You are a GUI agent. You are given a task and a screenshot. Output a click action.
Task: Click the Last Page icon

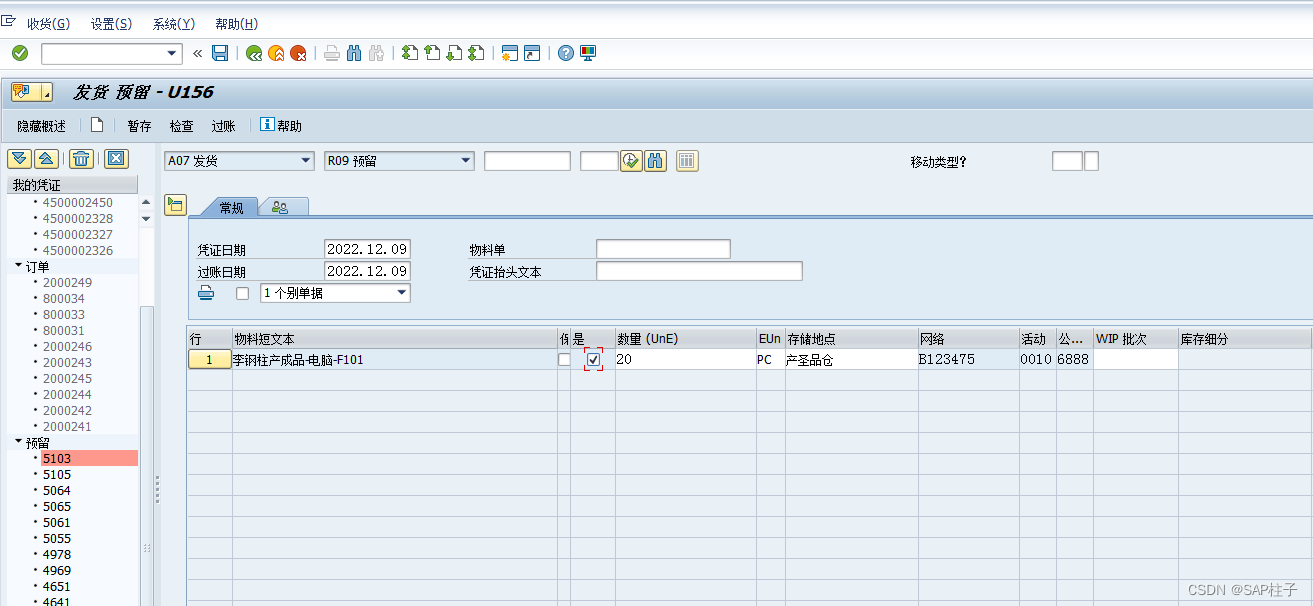[476, 53]
